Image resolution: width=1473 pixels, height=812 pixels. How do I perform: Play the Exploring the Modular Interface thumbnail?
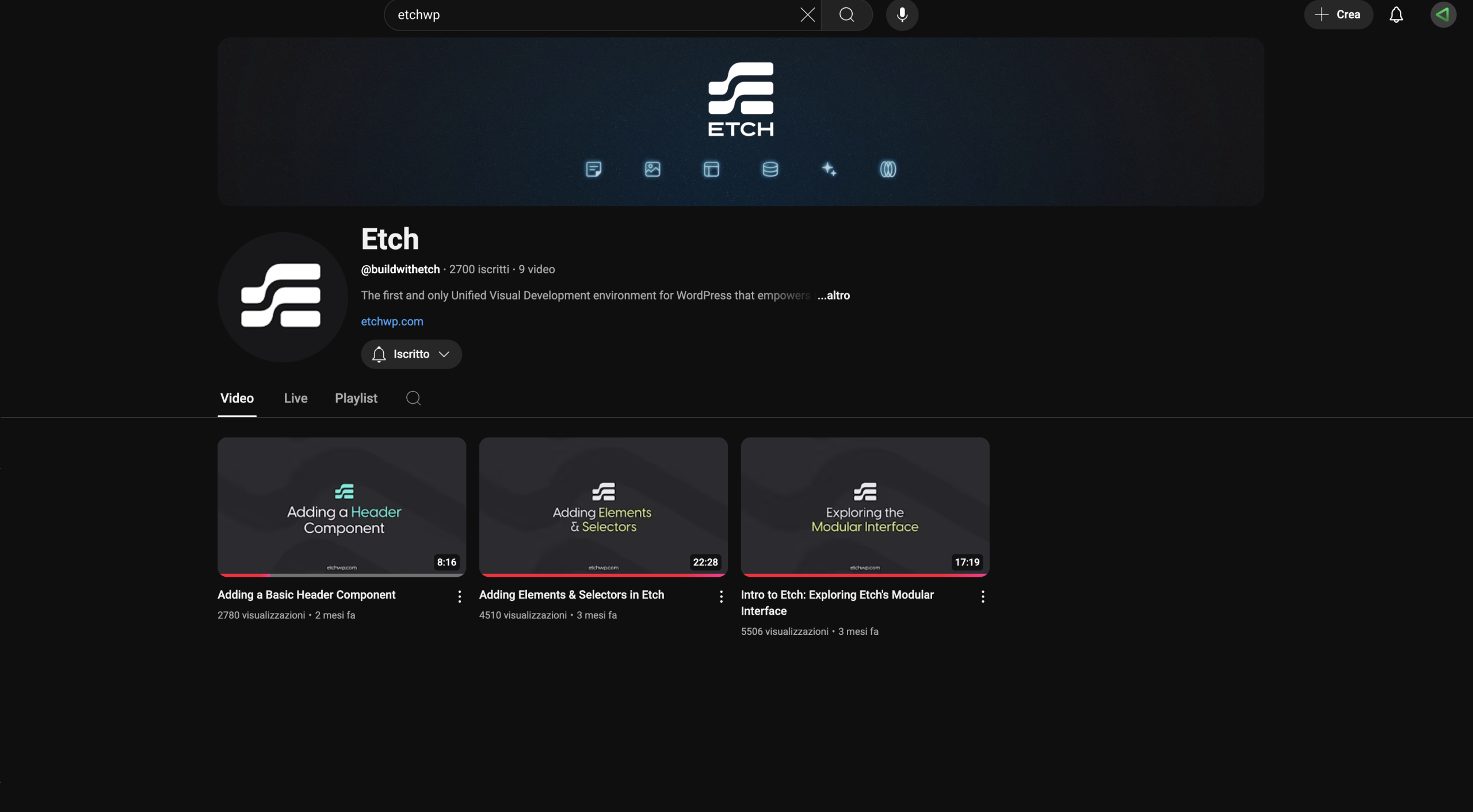point(864,507)
